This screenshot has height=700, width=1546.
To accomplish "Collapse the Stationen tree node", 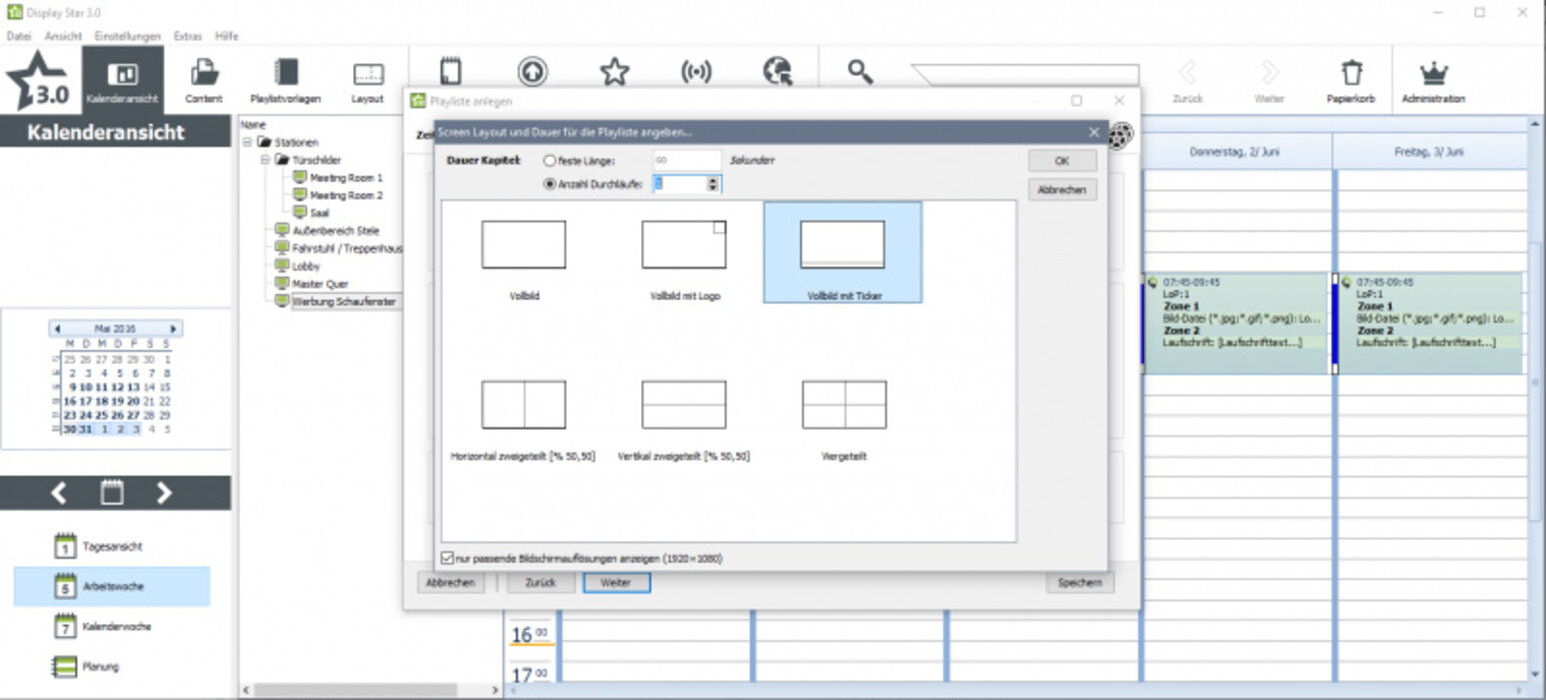I will coord(248,143).
